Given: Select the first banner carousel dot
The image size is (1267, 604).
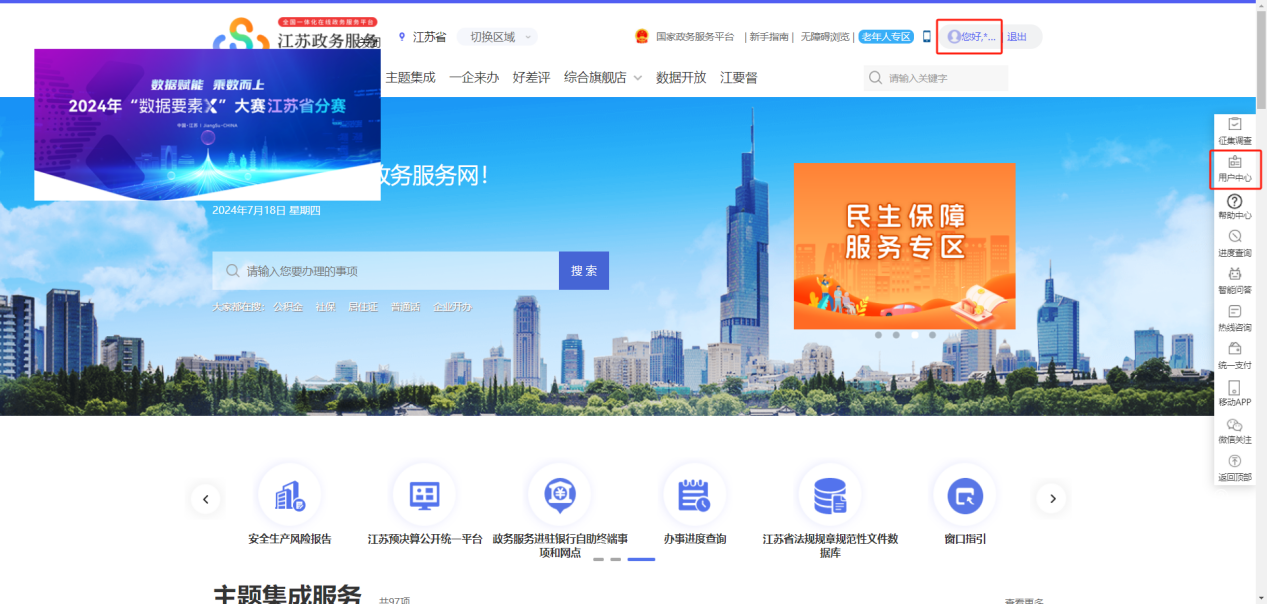Looking at the screenshot, I should [x=878, y=335].
